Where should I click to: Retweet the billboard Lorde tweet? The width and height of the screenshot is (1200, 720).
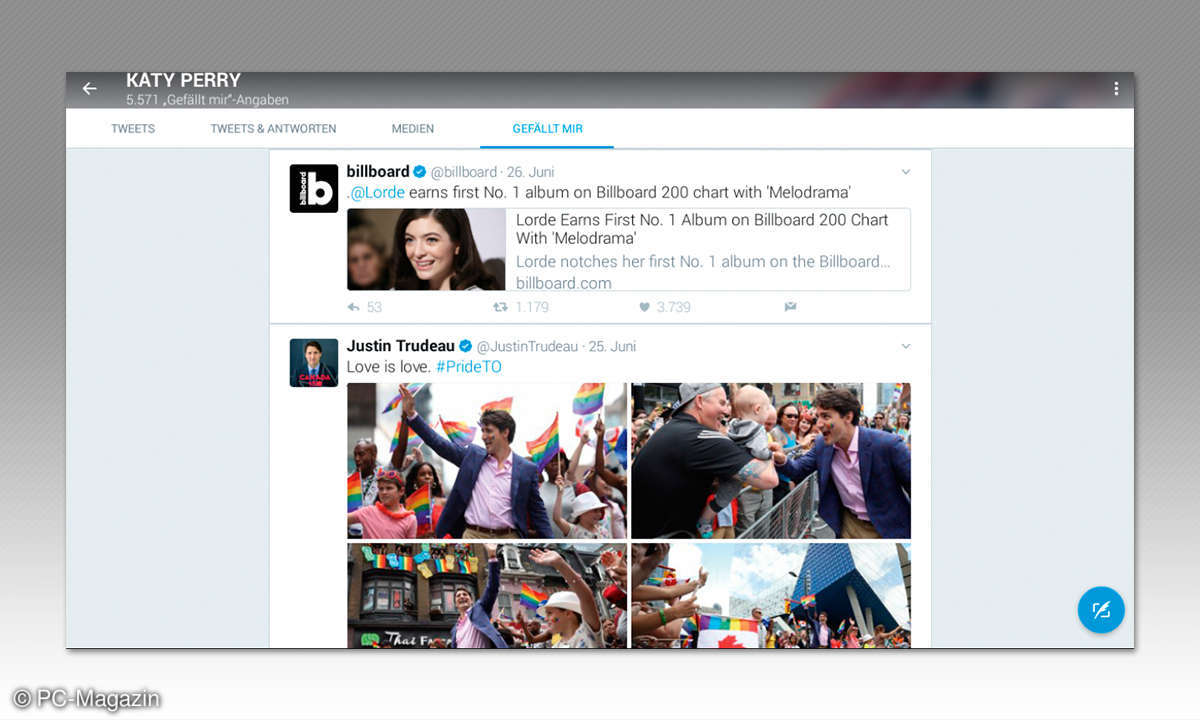[500, 307]
